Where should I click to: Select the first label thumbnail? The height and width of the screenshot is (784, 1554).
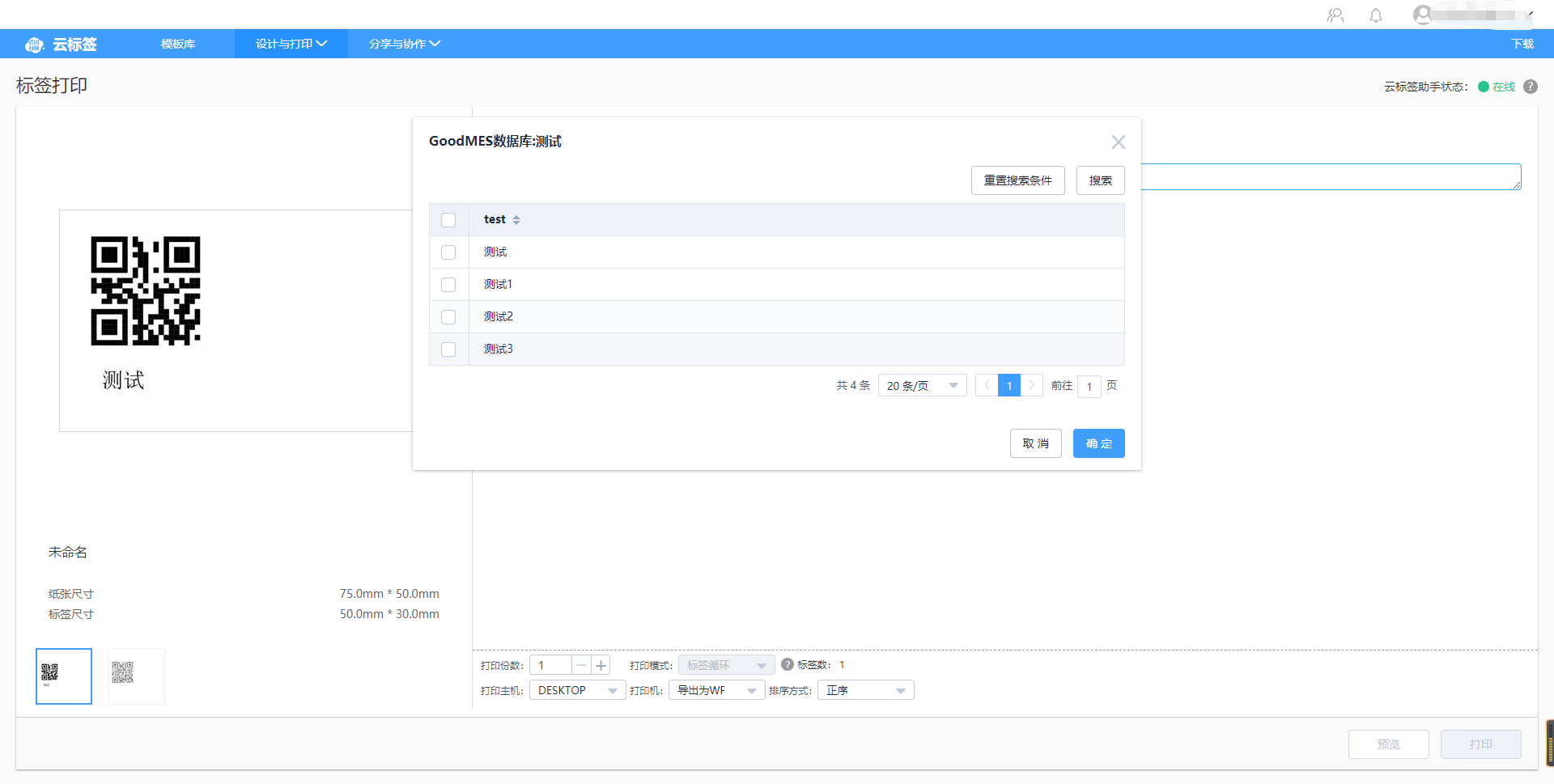click(64, 676)
